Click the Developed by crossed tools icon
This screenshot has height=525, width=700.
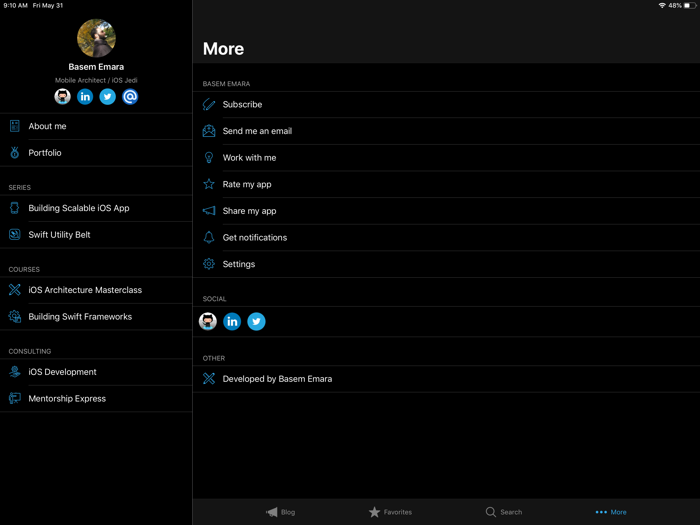pyautogui.click(x=208, y=379)
